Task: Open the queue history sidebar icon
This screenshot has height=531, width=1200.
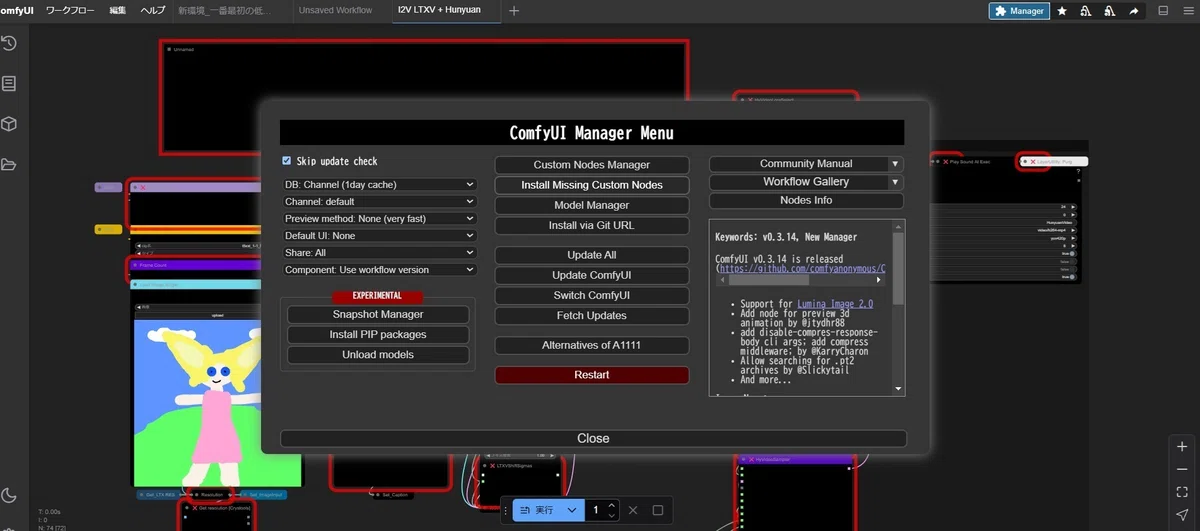Action: click(x=9, y=44)
